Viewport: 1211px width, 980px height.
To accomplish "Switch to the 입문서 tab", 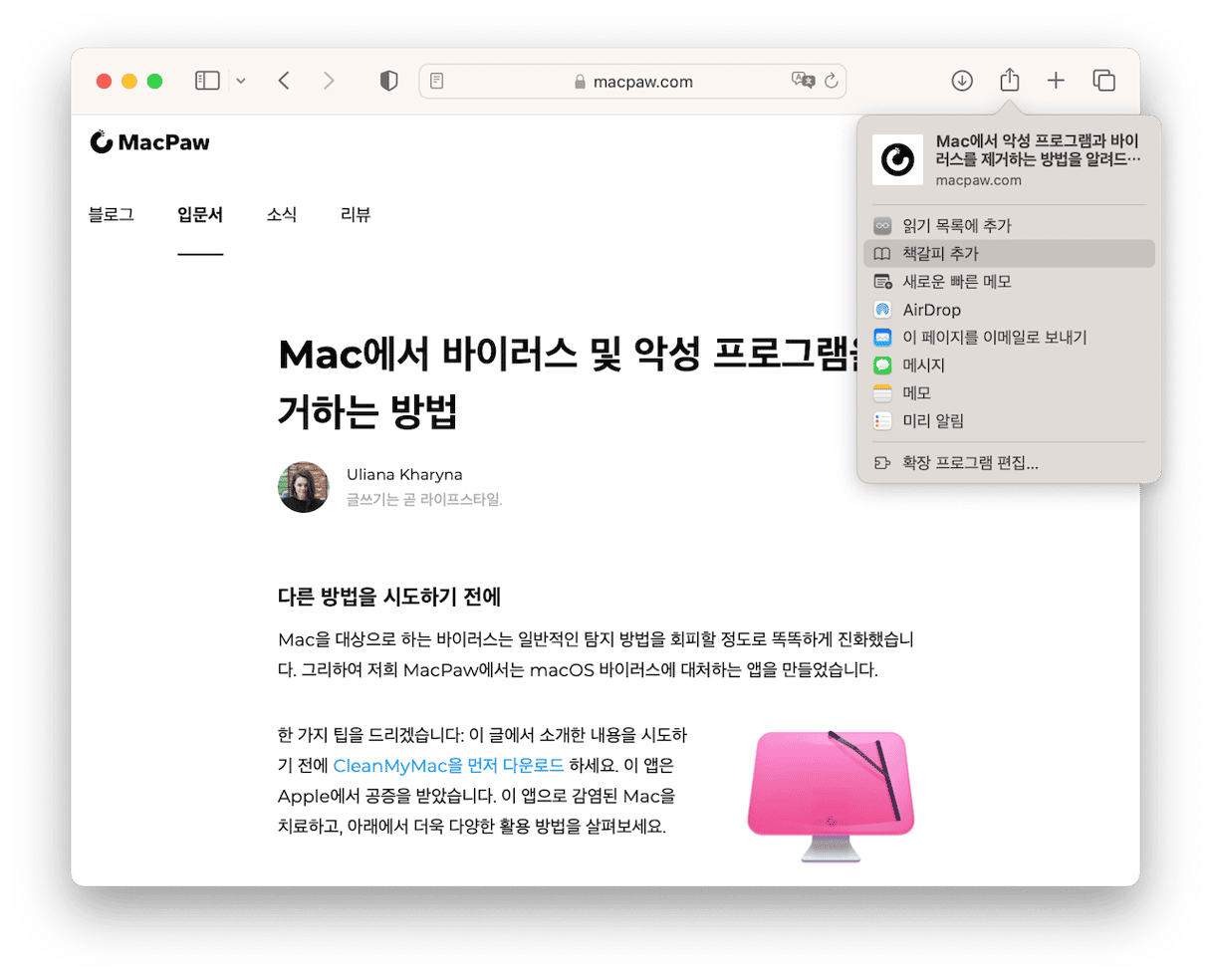I will point(200,214).
